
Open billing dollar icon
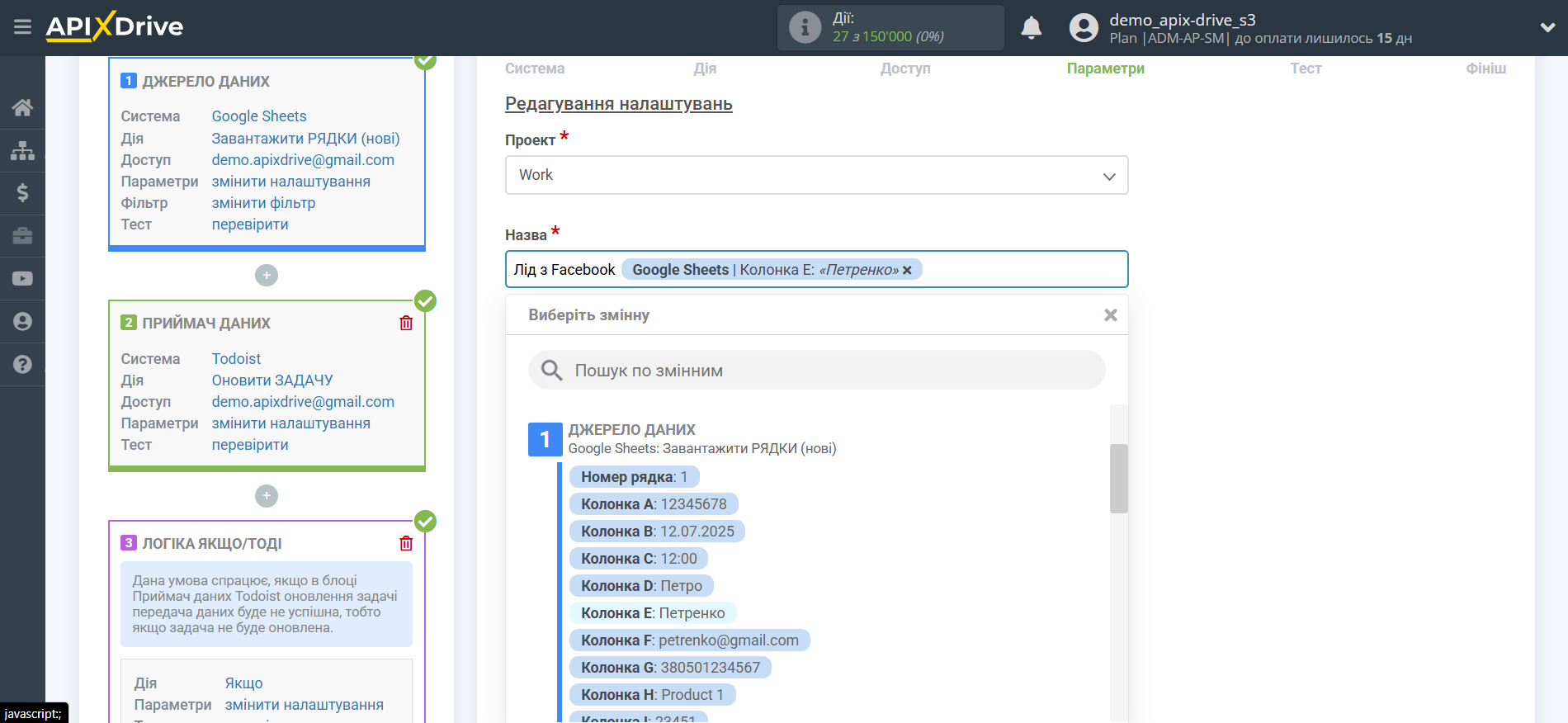(x=22, y=193)
